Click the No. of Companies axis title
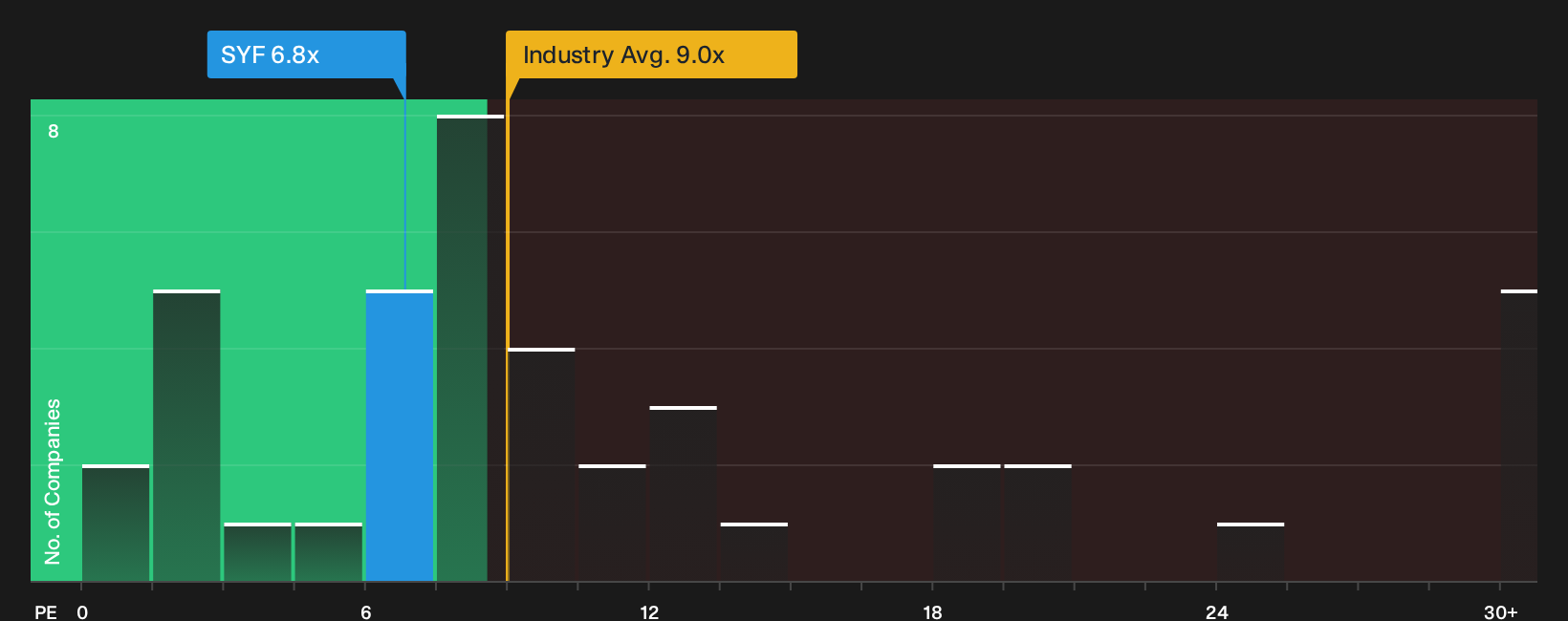This screenshot has width=1568, height=621. tap(53, 482)
